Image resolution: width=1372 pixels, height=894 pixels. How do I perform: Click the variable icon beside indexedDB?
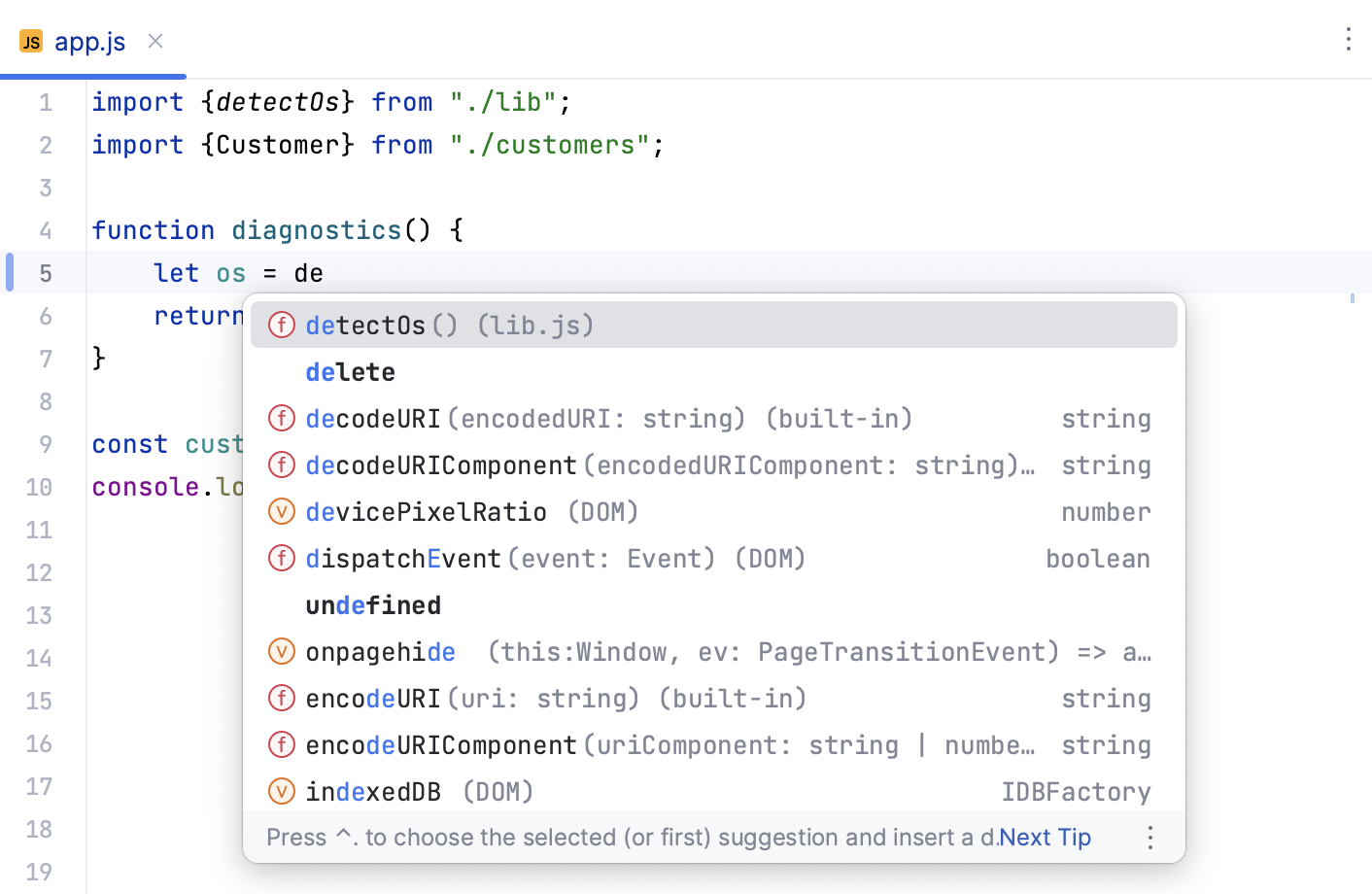pos(281,791)
